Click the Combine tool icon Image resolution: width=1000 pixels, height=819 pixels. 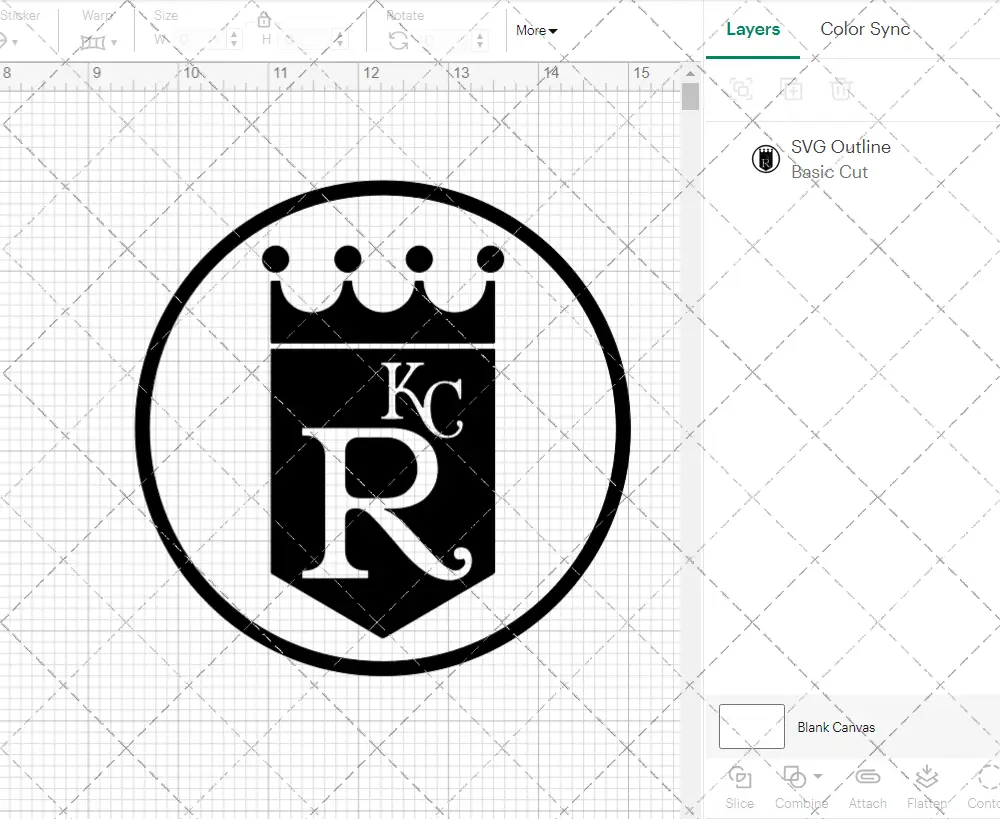(795, 778)
